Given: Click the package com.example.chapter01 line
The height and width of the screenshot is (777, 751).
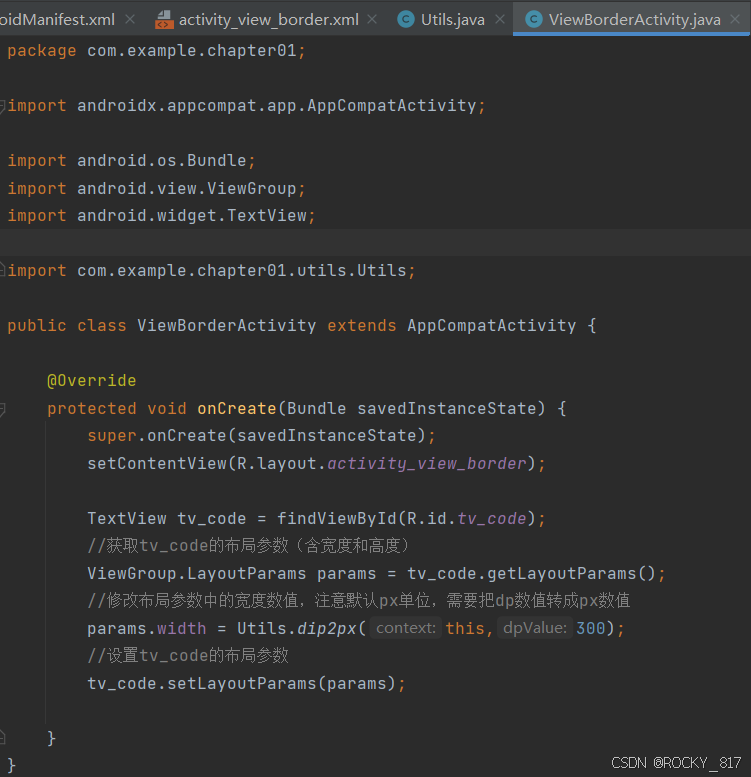Looking at the screenshot, I should 157,51.
